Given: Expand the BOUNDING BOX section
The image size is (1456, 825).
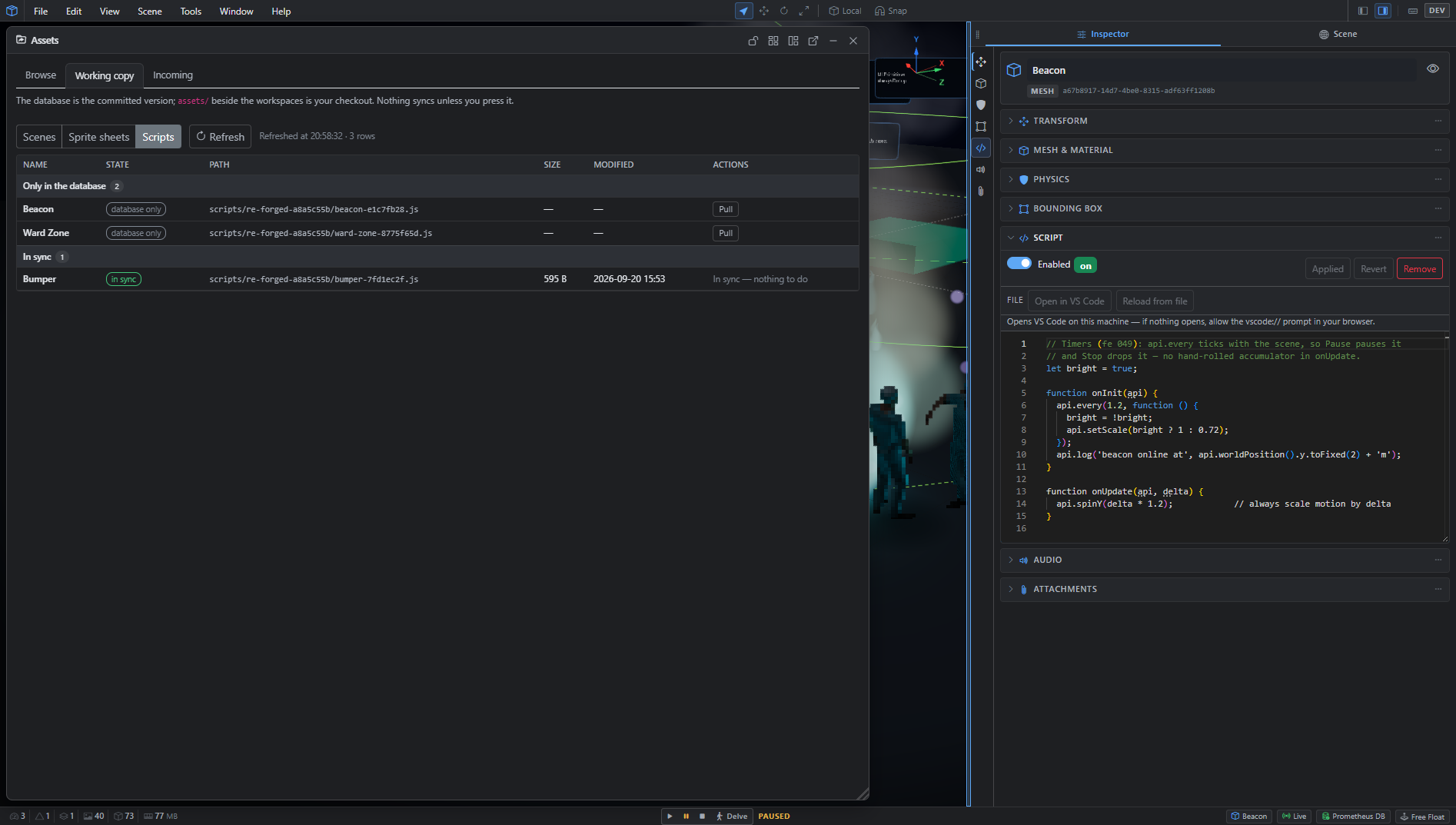Looking at the screenshot, I should tap(1225, 208).
